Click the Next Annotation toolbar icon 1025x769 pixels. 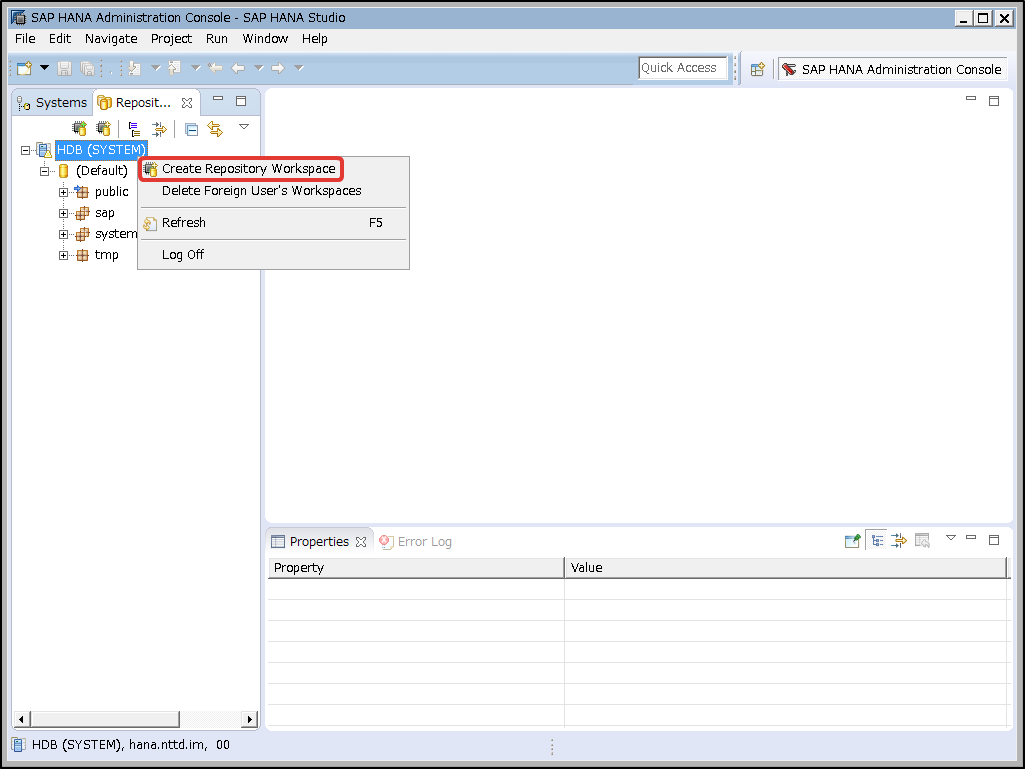point(135,68)
